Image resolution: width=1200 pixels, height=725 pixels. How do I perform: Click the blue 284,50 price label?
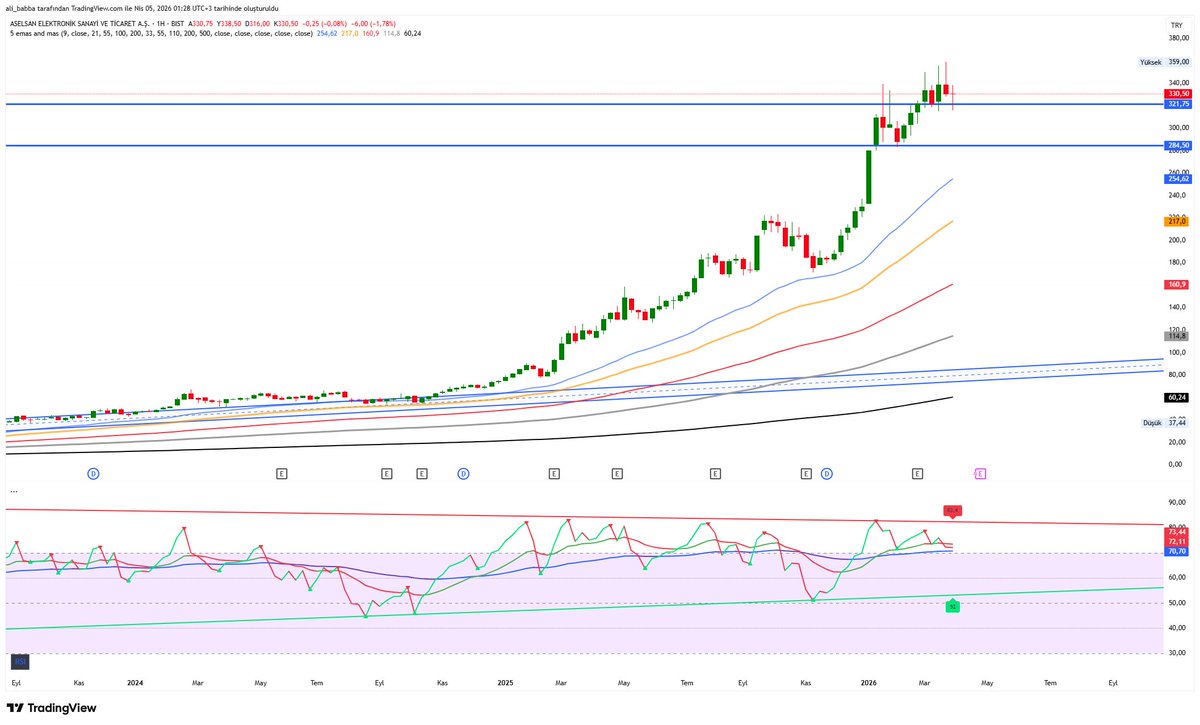pos(1177,146)
